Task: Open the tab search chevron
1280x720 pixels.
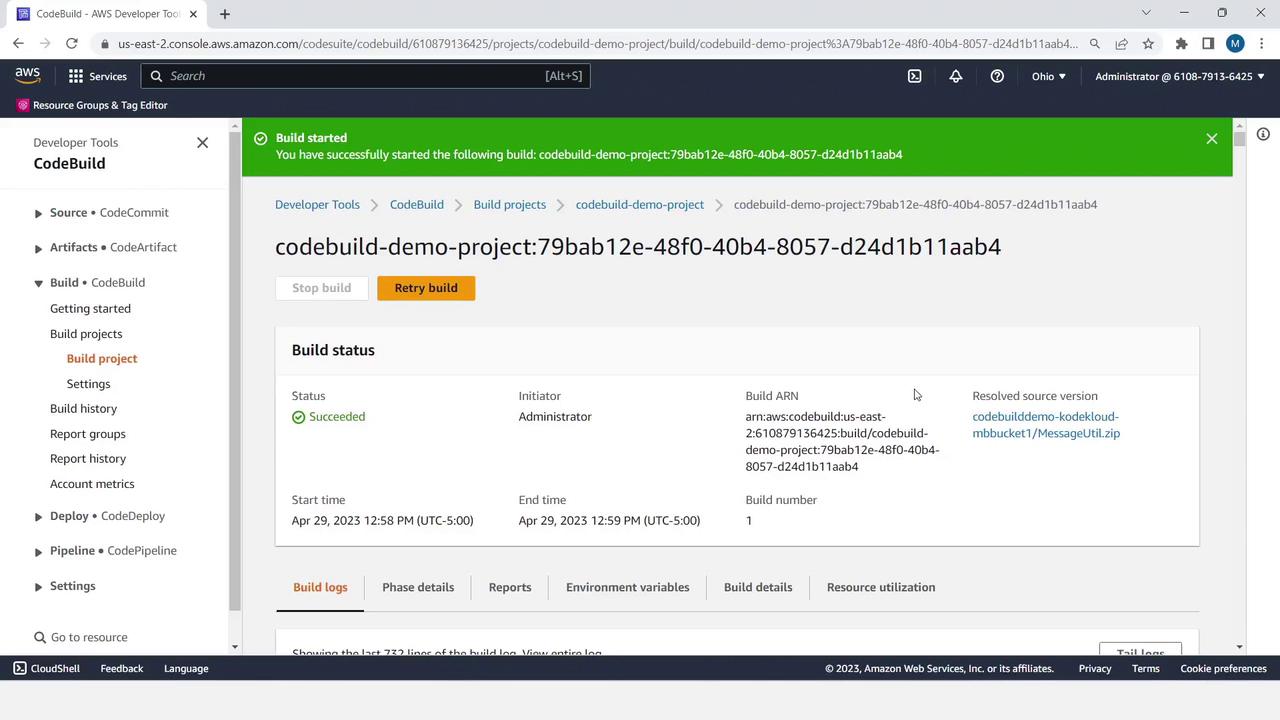Action: 1146,13
